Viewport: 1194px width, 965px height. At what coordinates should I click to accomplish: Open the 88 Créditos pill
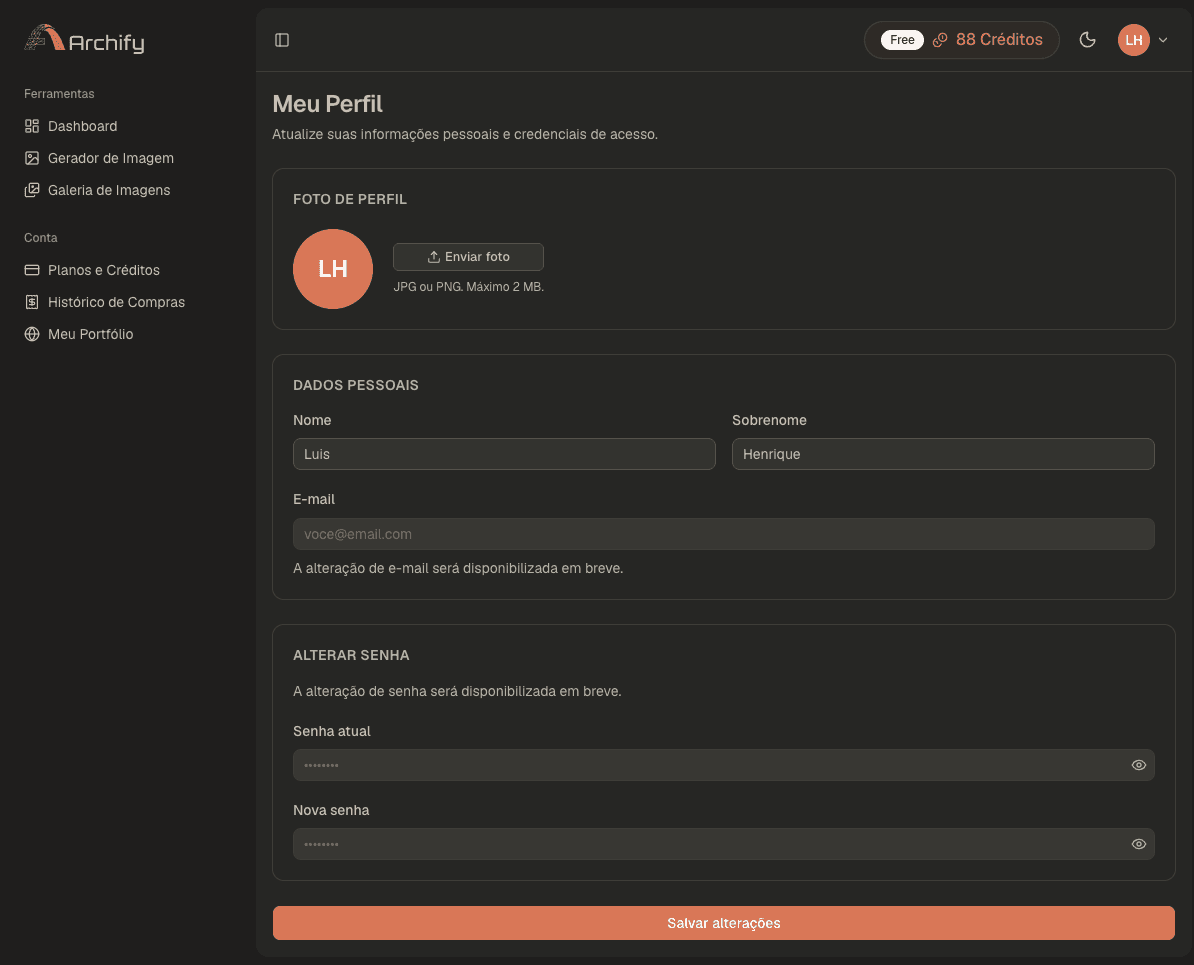[962, 40]
